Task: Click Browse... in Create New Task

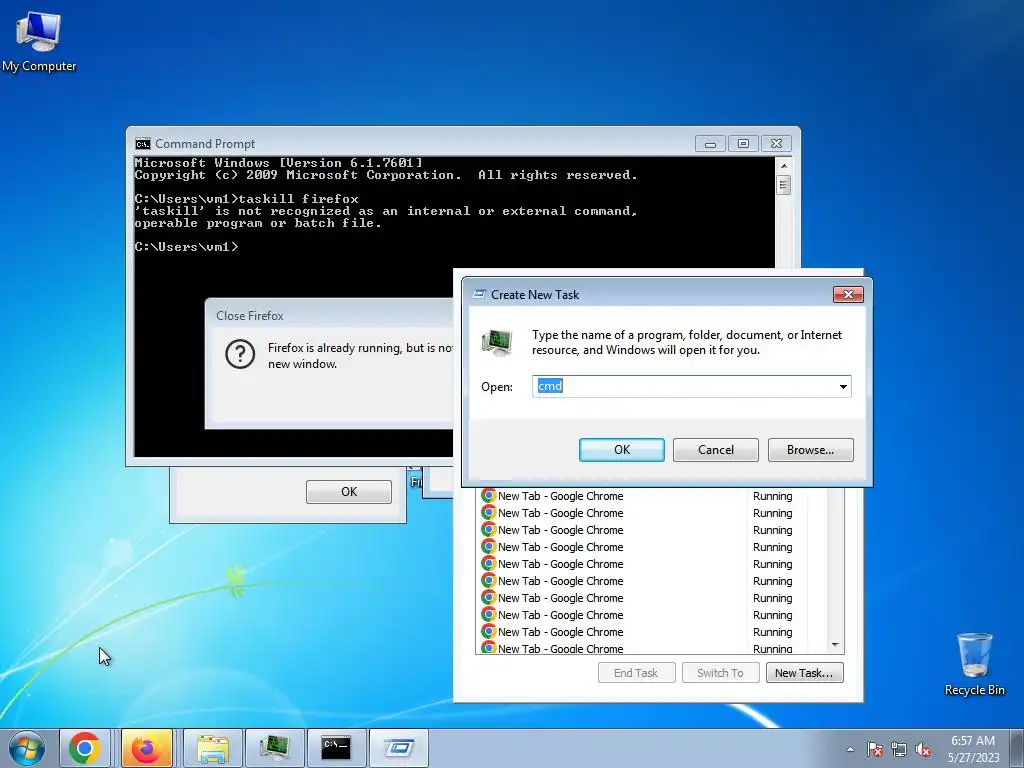Action: 810,450
